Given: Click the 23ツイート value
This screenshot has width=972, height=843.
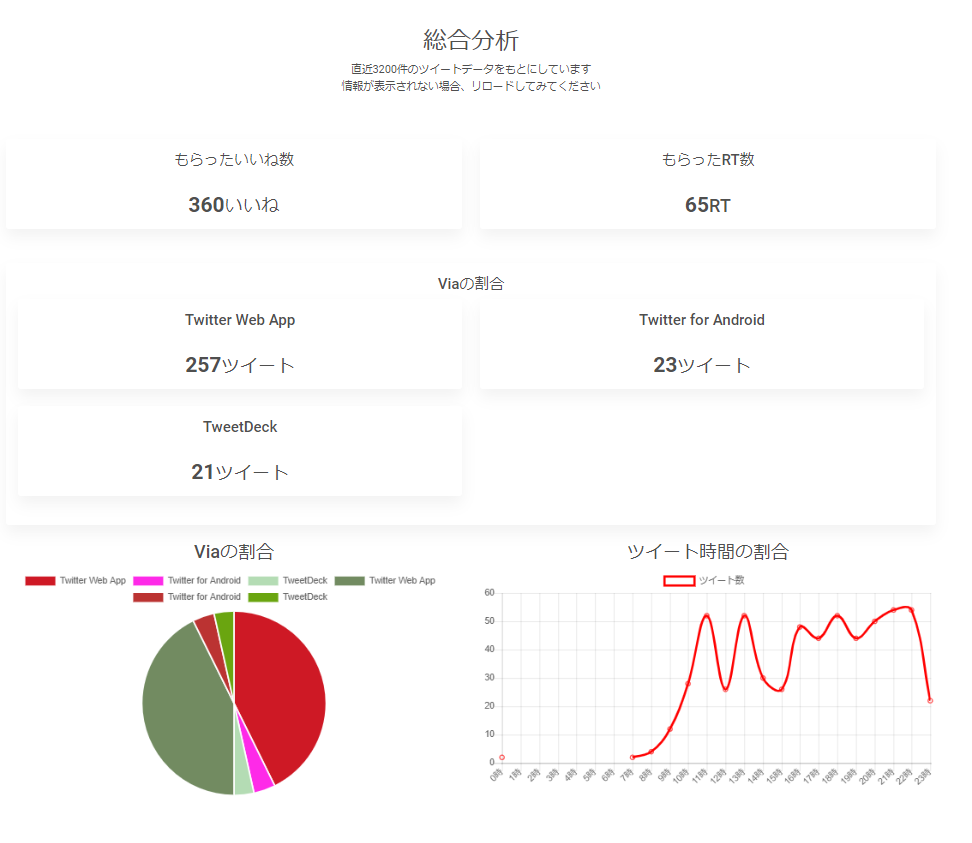Looking at the screenshot, I should pos(702,364).
